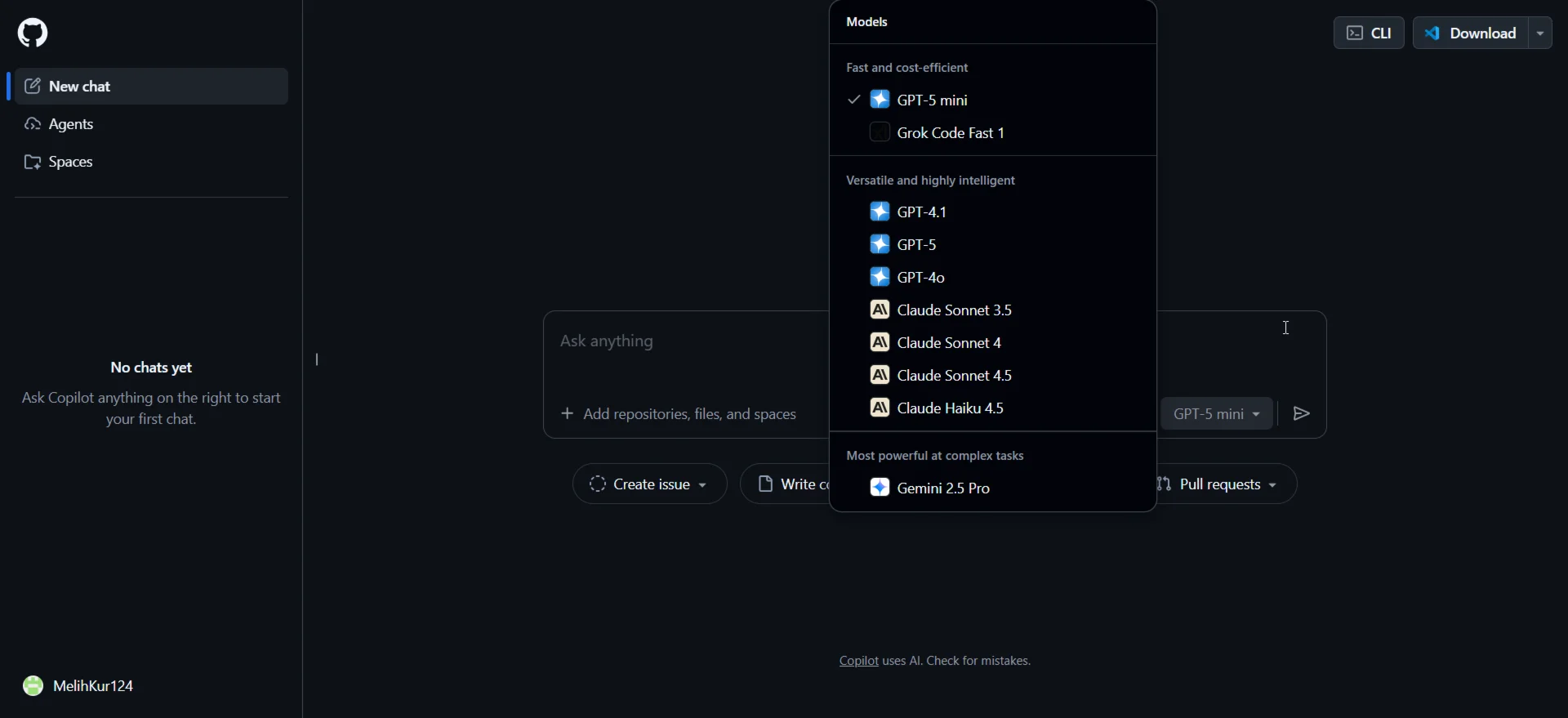Select Claude Sonnet 4.5 model

coord(993,375)
